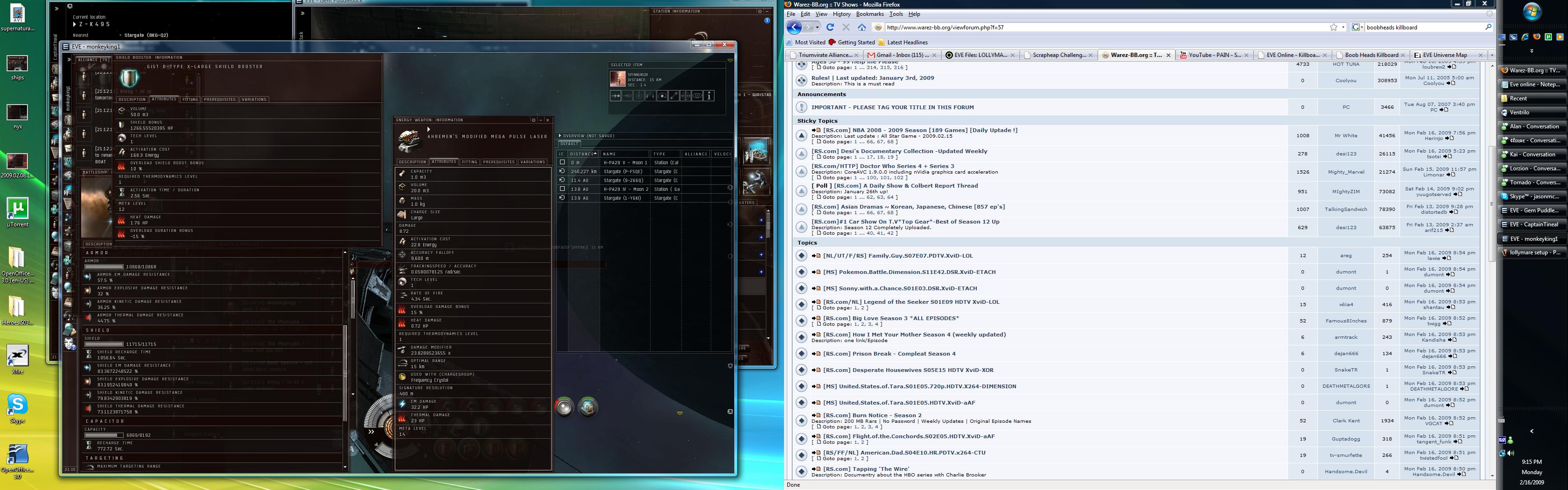Click the Capacitor capacity bar

[x=104, y=435]
